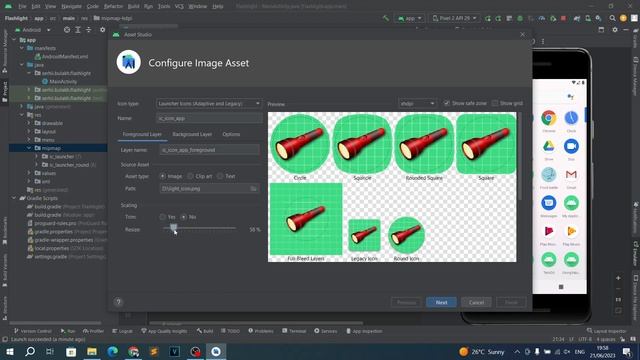Click in the Name input field
This screenshot has height=360, width=640.
(x=209, y=118)
